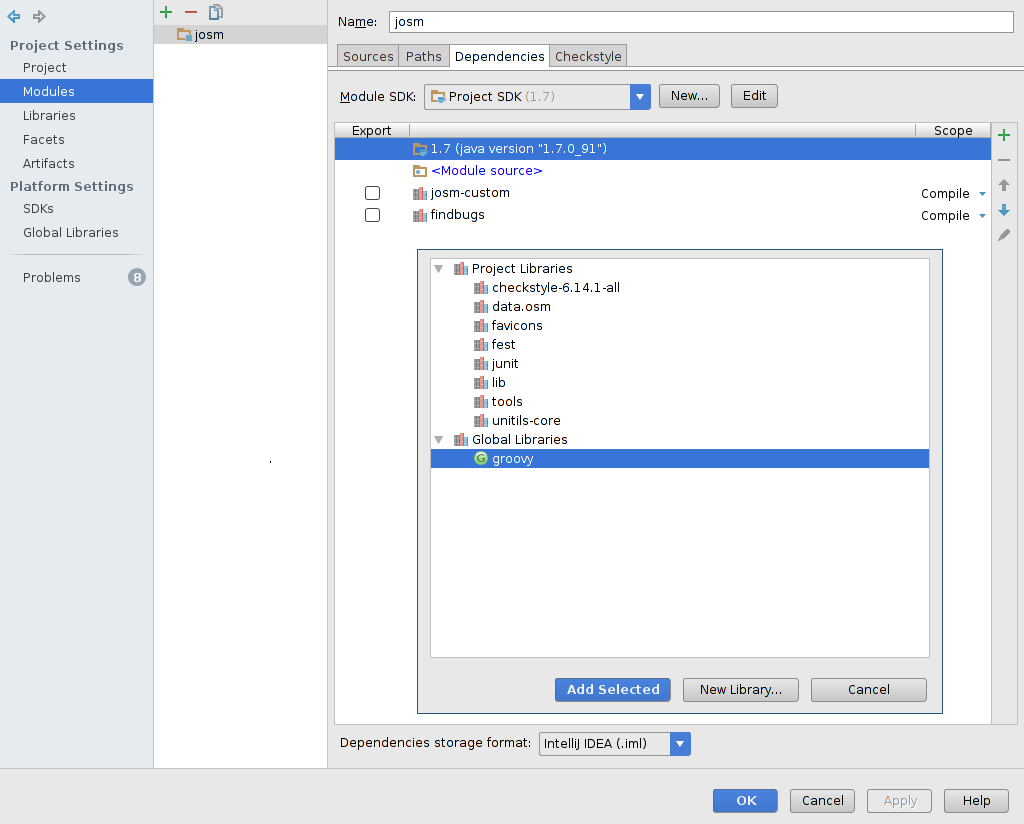This screenshot has height=824, width=1024.
Task: Click the josm module folder icon
Action: [x=184, y=35]
